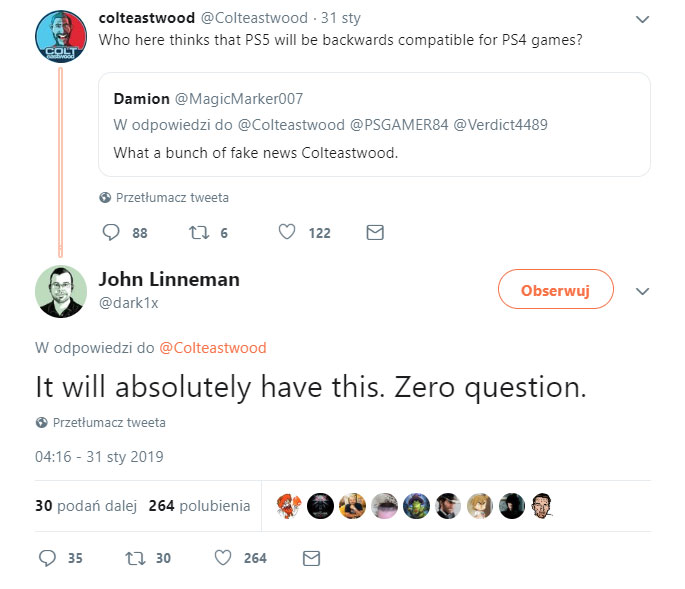Screen dimensions: 685x589
Task: Reply to John Linneman's tweet
Action: [47, 557]
